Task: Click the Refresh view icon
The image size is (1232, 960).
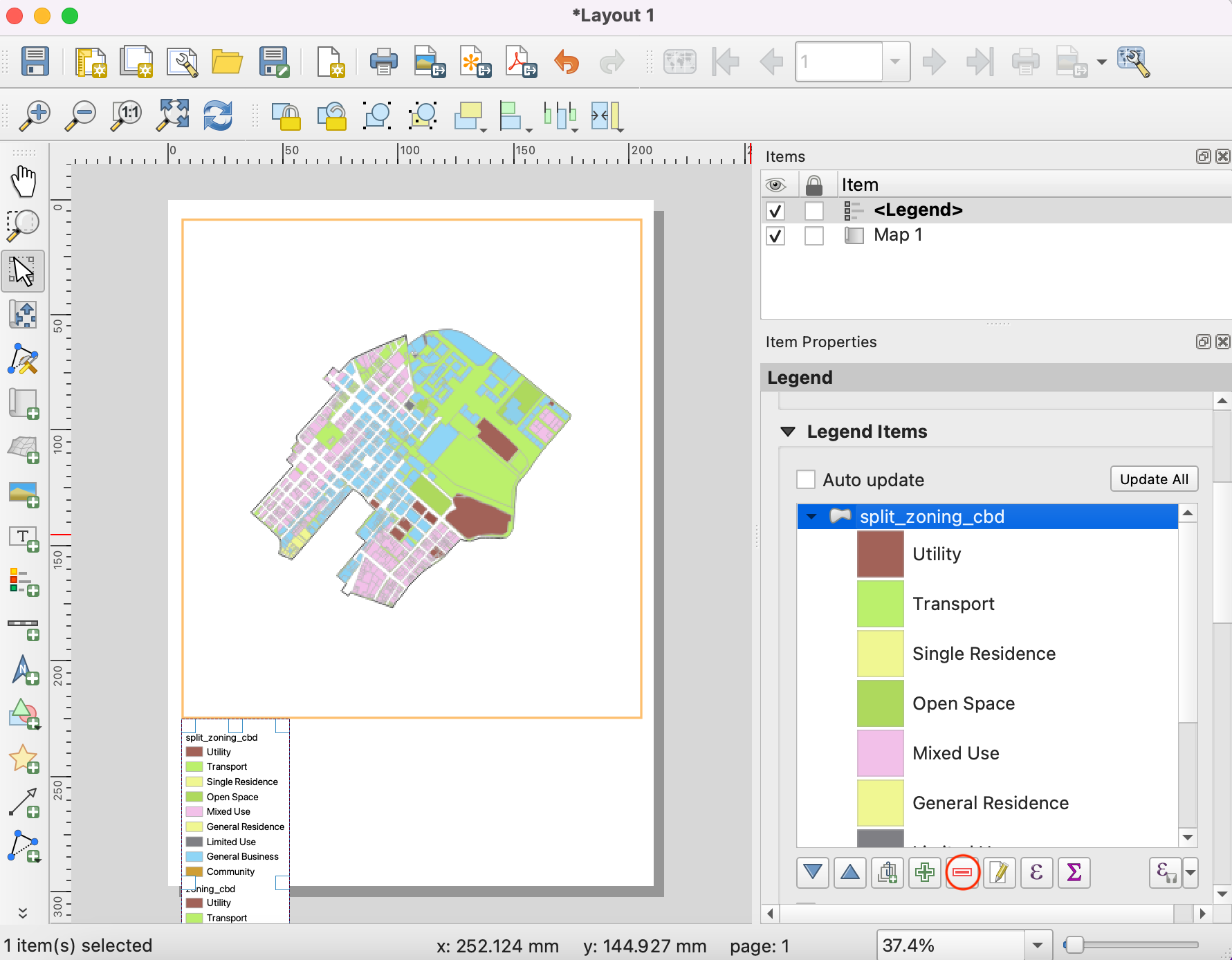Action: pyautogui.click(x=218, y=116)
